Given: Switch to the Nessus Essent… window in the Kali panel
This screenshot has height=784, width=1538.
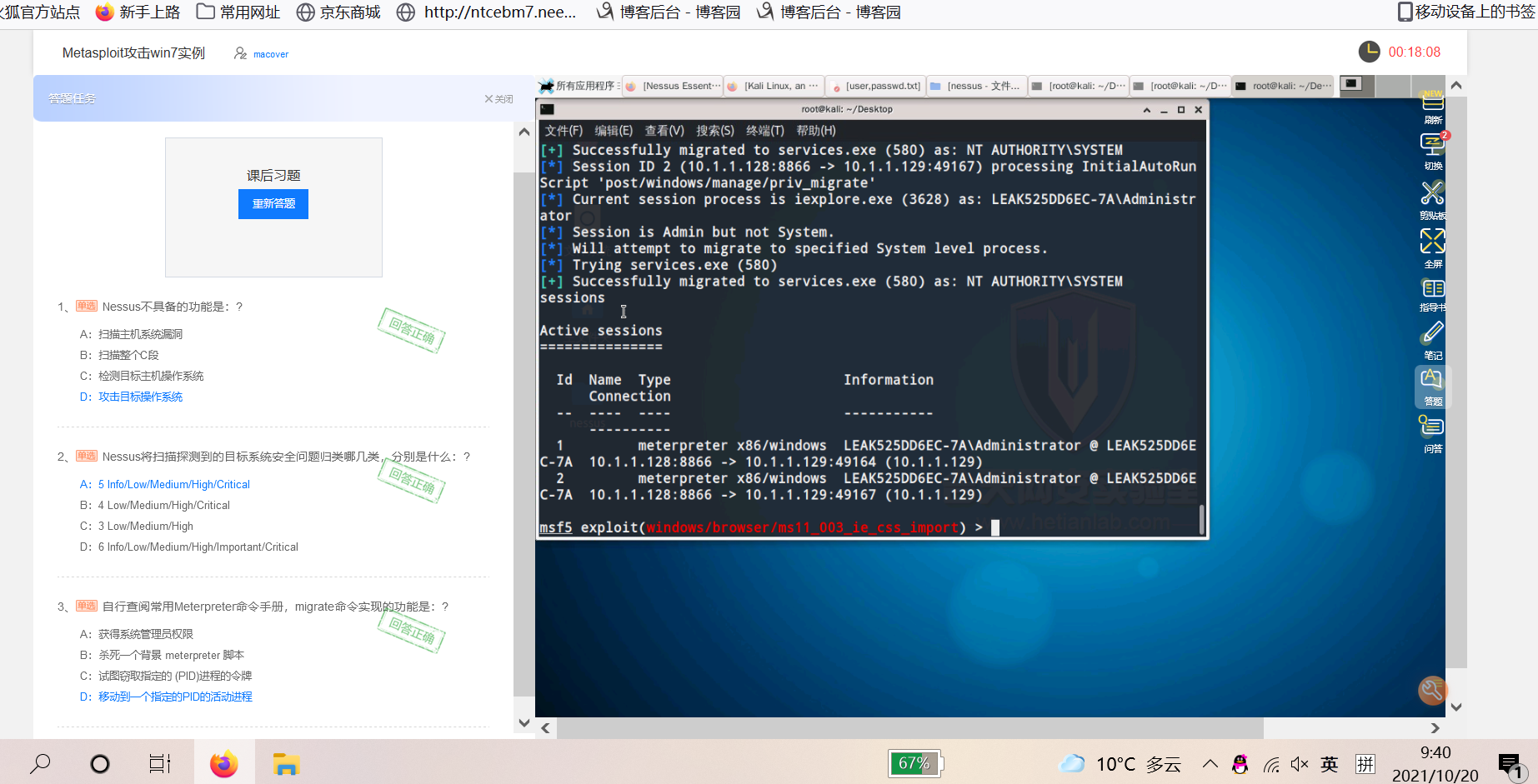Looking at the screenshot, I should click(x=673, y=86).
